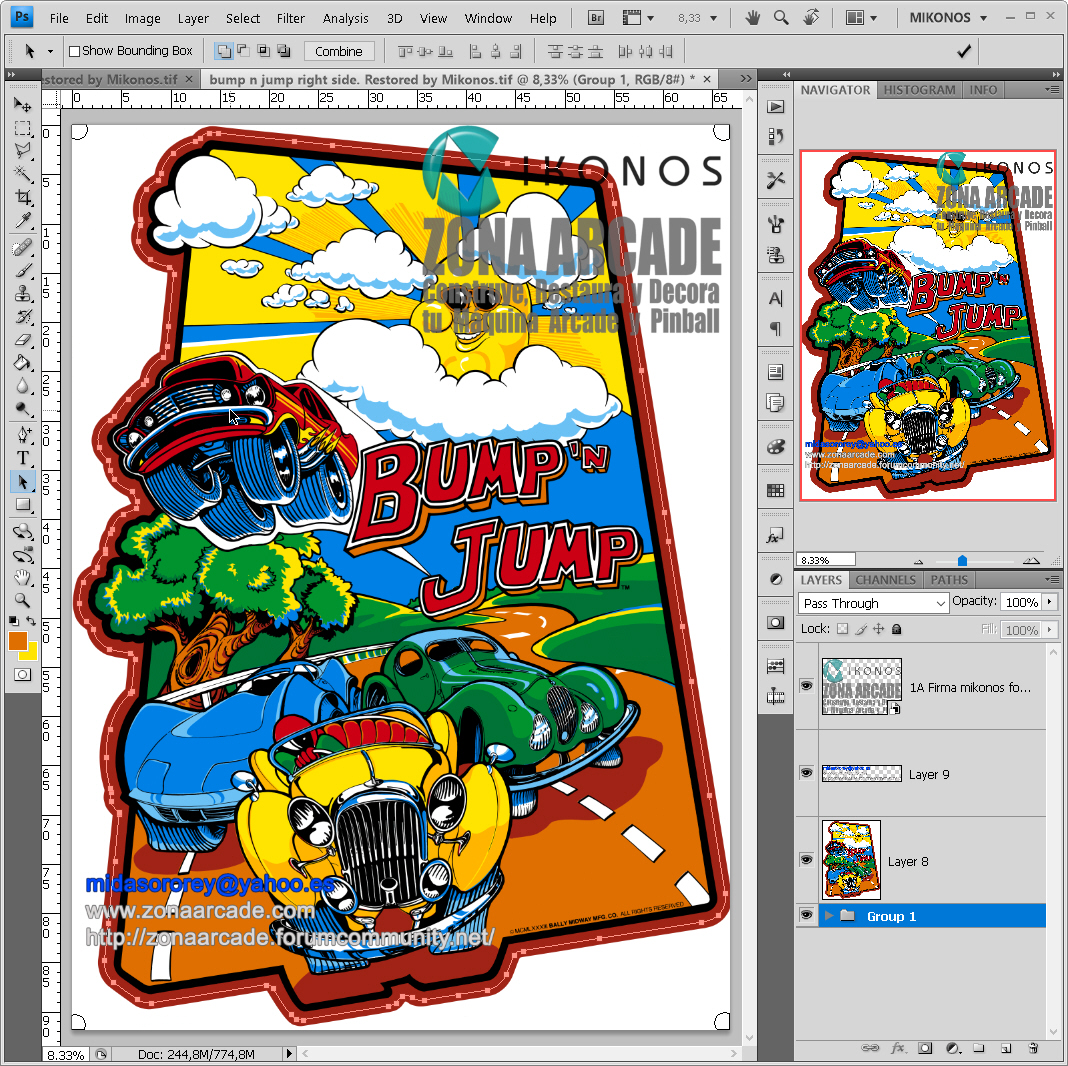The height and width of the screenshot is (1066, 1068).
Task: Select the Brush tool
Action: pyautogui.click(x=24, y=271)
